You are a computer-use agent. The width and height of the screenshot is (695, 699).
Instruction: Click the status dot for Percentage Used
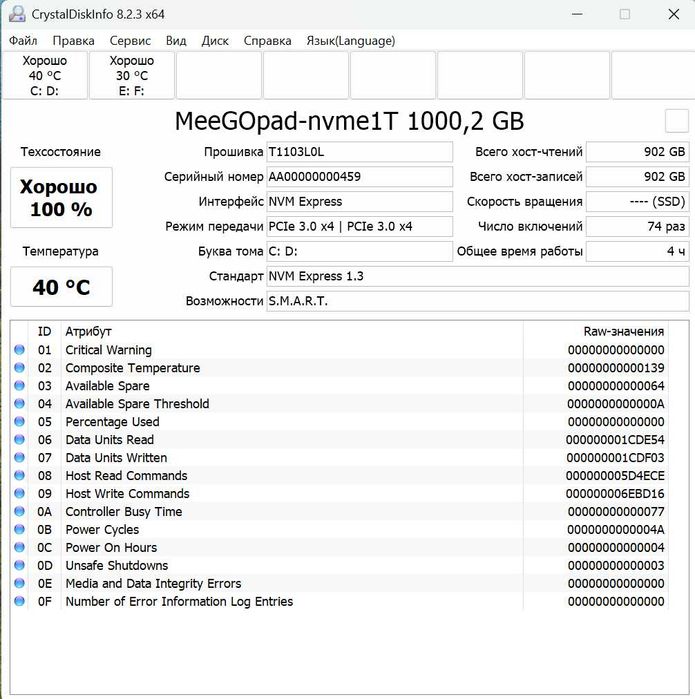pyautogui.click(x=19, y=422)
